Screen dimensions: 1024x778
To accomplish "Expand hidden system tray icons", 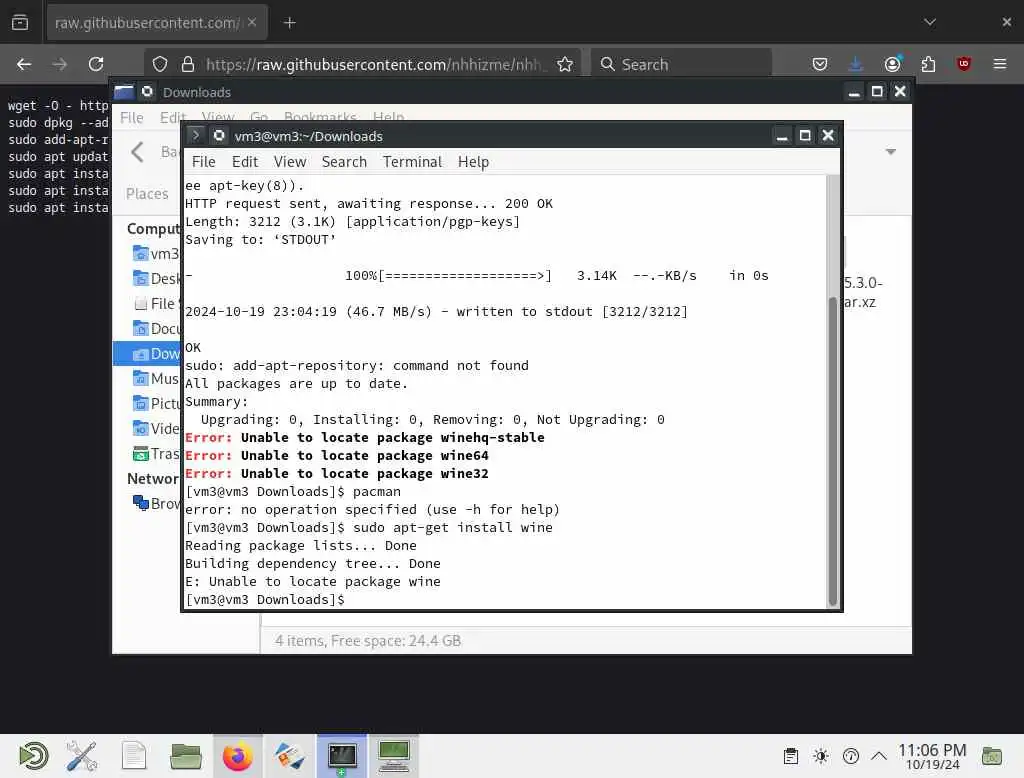I will pyautogui.click(x=879, y=756).
